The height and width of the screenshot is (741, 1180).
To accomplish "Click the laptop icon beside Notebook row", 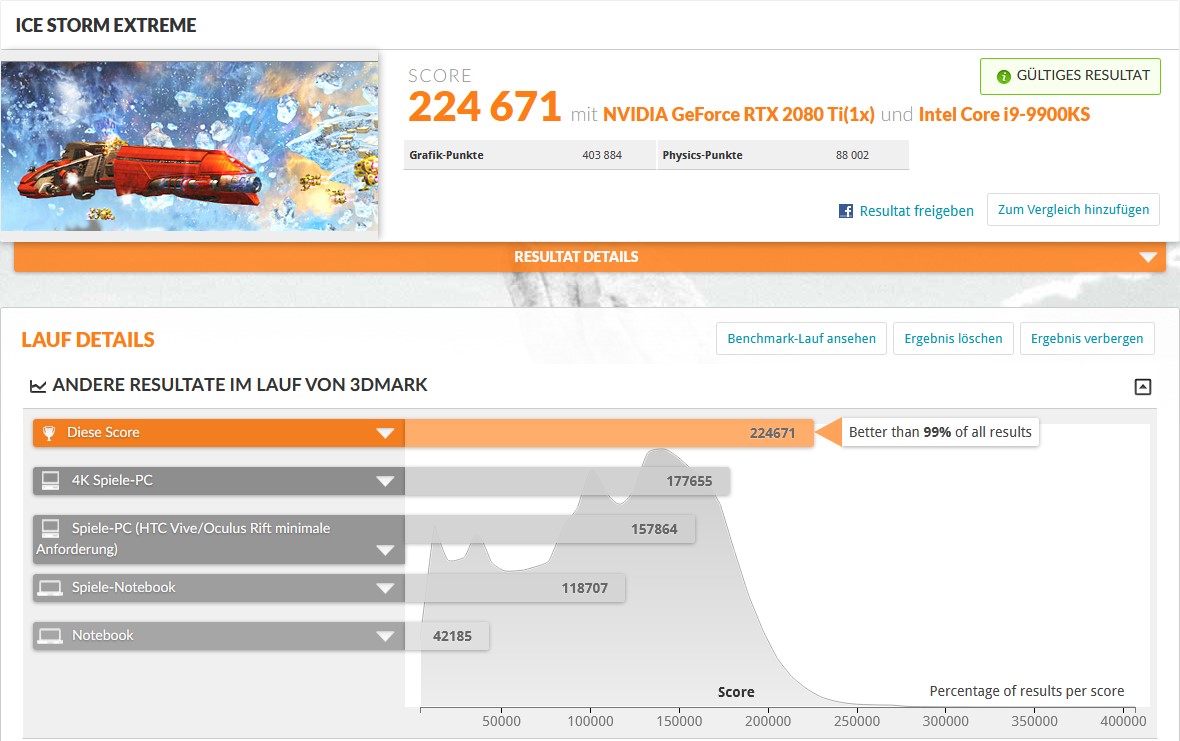I will pos(49,636).
